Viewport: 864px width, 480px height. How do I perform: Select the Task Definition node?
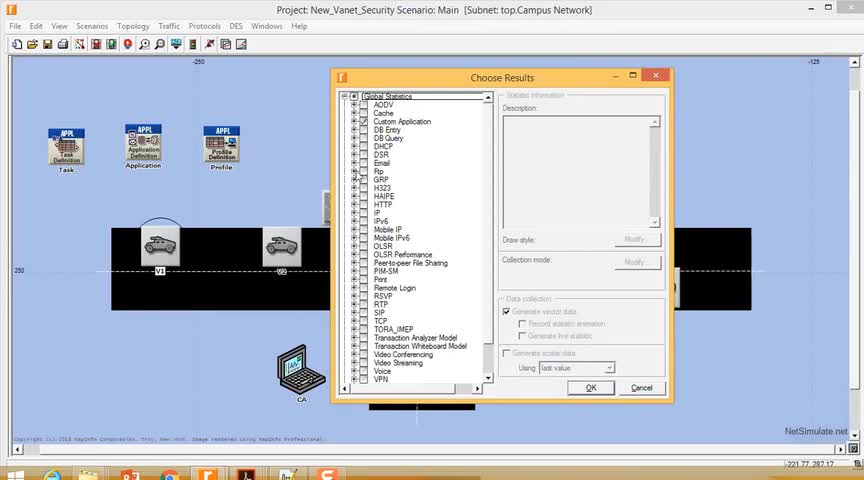(x=66, y=146)
